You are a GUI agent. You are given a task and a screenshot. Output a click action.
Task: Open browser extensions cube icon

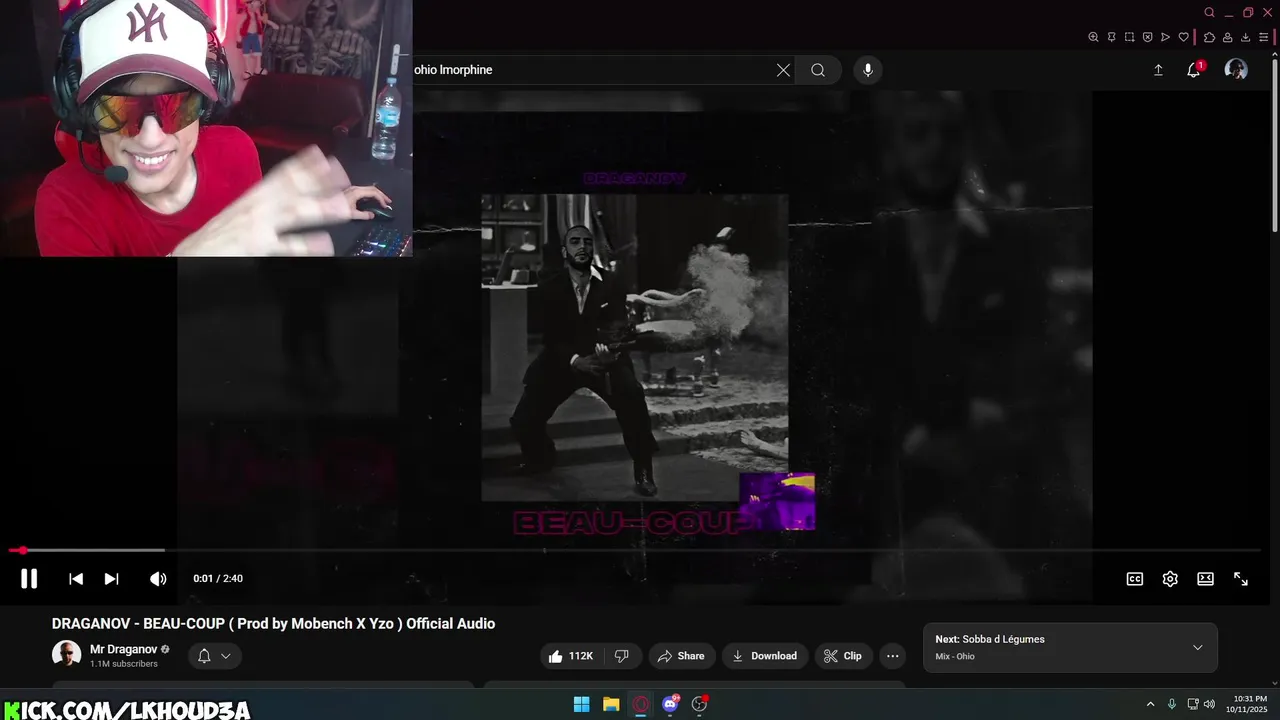[x=1209, y=37]
